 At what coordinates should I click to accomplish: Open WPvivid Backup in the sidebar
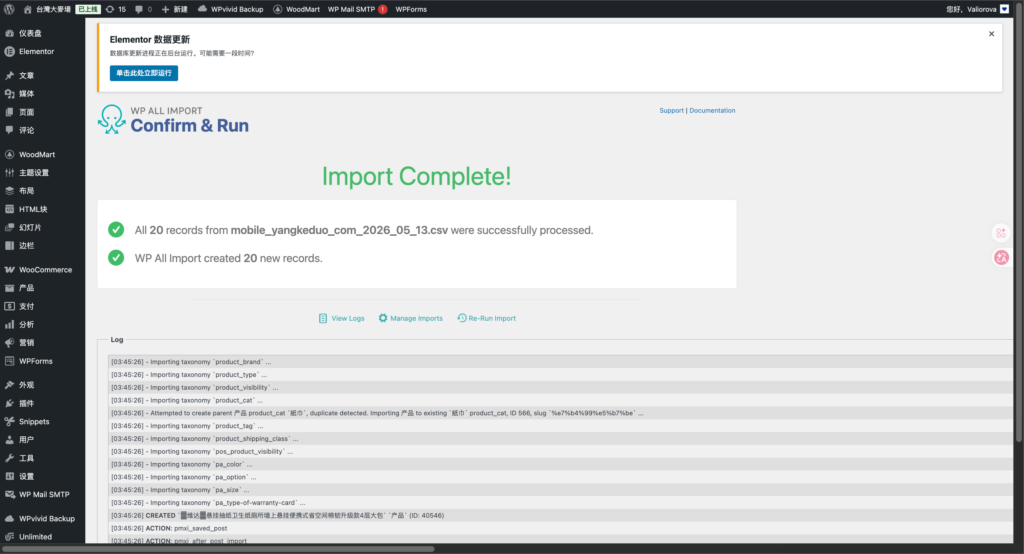tap(42, 519)
